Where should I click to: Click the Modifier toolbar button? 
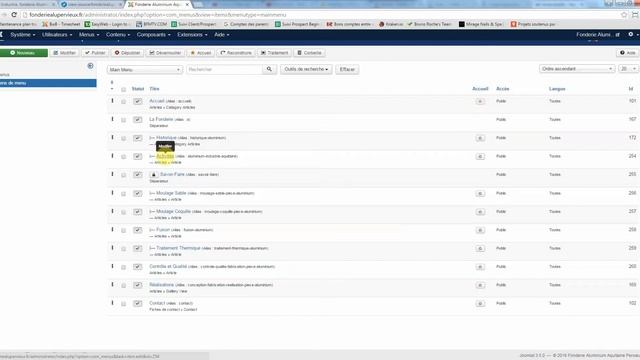click(65, 53)
